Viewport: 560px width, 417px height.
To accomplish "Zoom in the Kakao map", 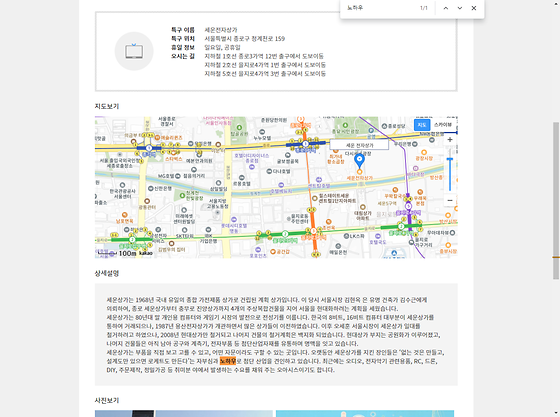I will (450, 140).
